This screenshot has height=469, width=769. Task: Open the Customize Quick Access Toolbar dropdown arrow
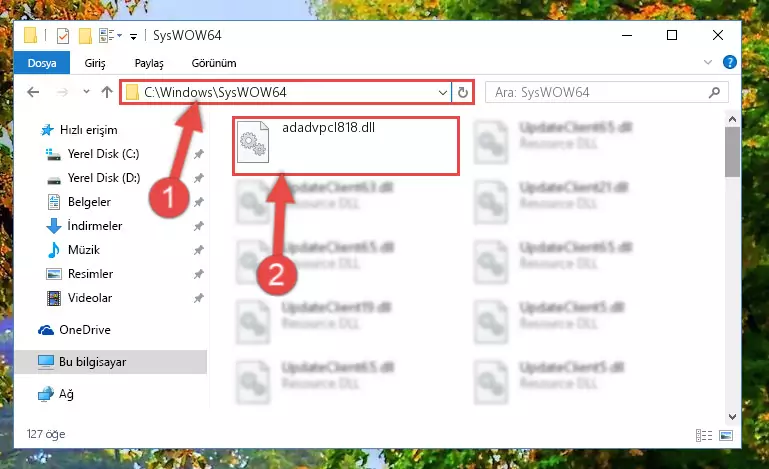click(133, 36)
